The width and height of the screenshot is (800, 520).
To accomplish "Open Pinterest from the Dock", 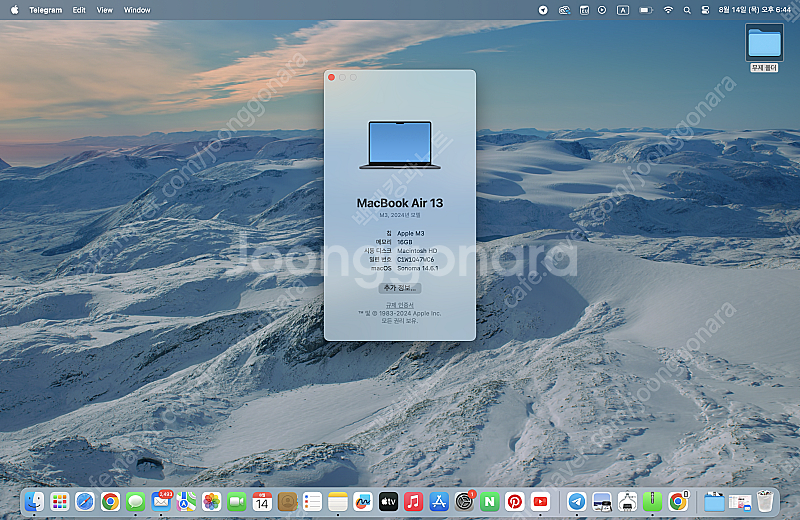I will (515, 502).
